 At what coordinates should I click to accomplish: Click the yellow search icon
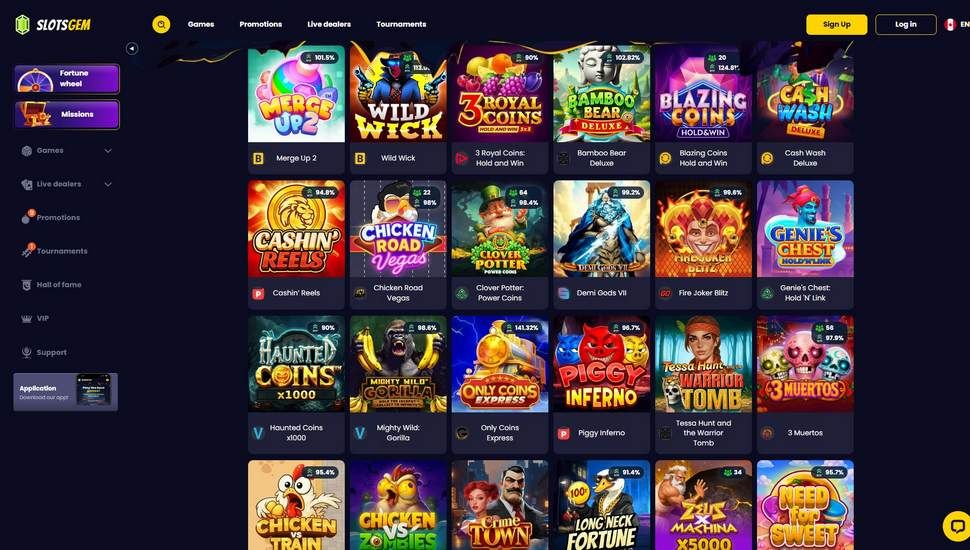(161, 24)
